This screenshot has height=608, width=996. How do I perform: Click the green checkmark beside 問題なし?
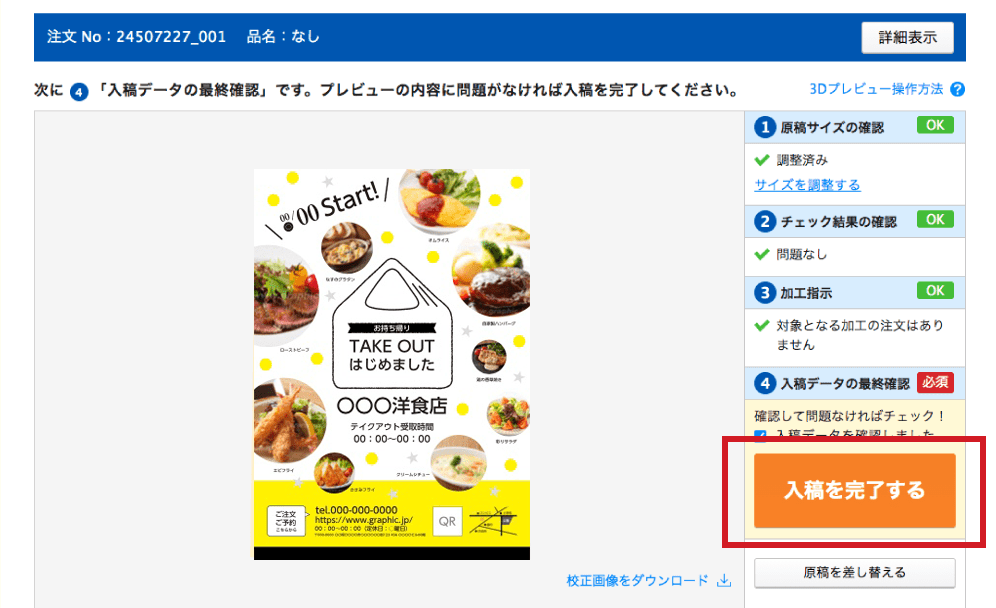[x=762, y=254]
